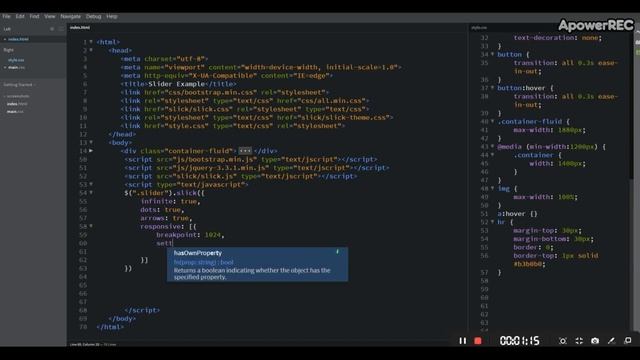Open the View menu
640x360 pixels.
(50, 17)
